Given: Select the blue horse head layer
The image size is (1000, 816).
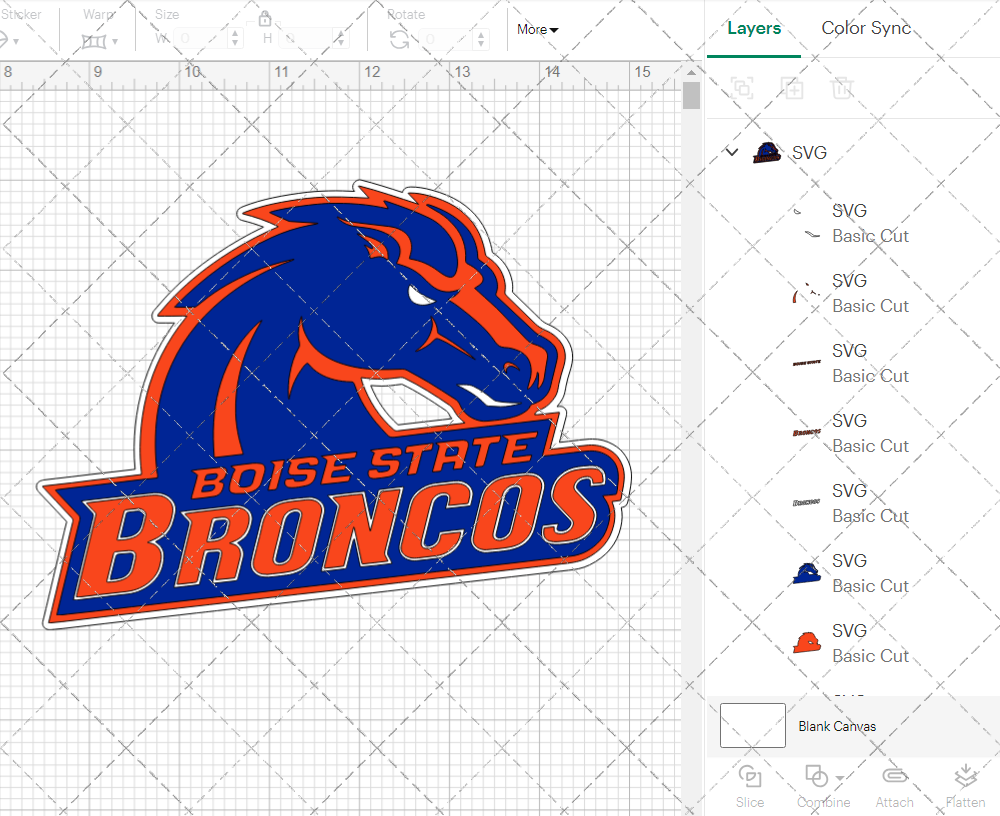Looking at the screenshot, I should 805,572.
